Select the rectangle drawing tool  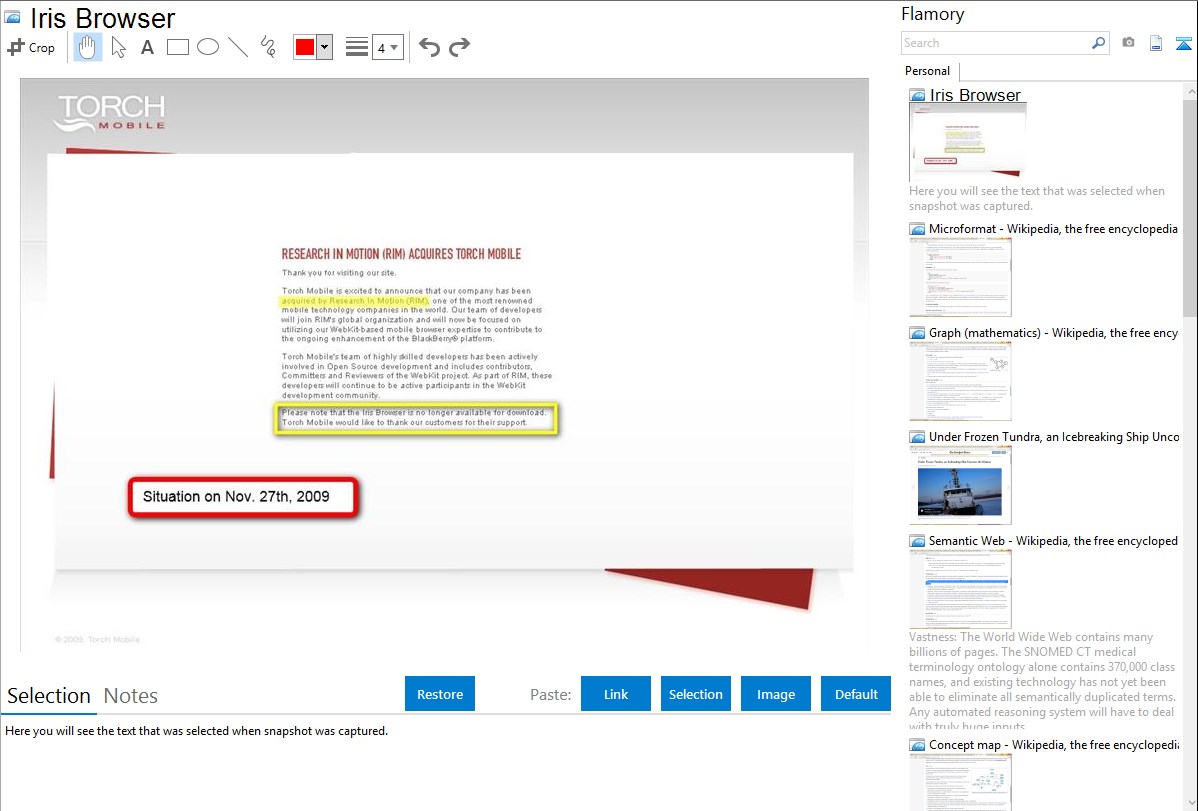coord(177,47)
